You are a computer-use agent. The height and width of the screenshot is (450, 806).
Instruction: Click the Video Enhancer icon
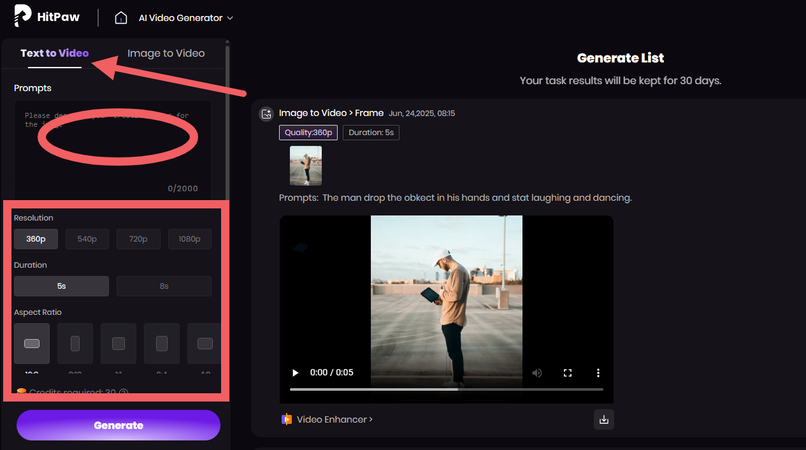click(x=286, y=420)
